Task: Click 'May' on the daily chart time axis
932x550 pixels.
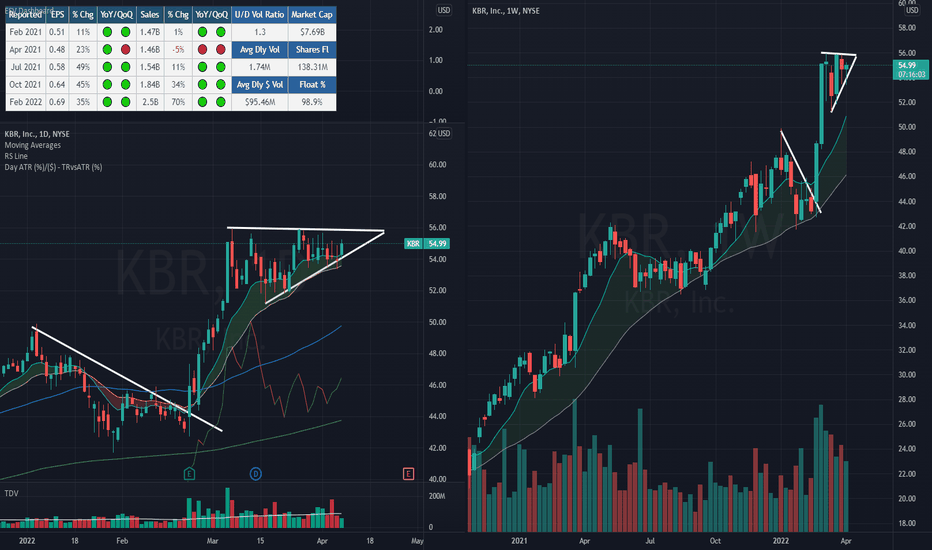Action: pyautogui.click(x=417, y=541)
